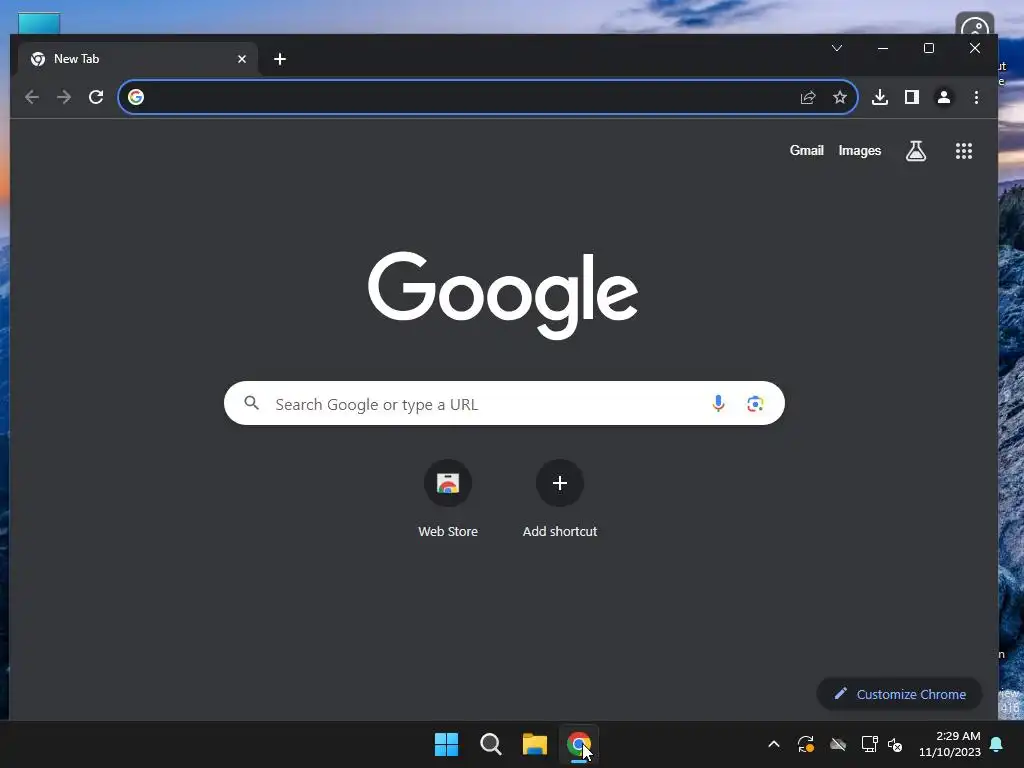
Task: Close the New Tab tab
Action: pyautogui.click(x=242, y=59)
